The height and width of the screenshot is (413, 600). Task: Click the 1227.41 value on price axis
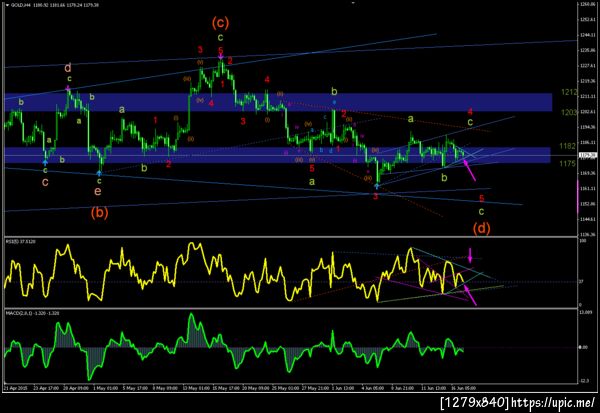click(587, 65)
